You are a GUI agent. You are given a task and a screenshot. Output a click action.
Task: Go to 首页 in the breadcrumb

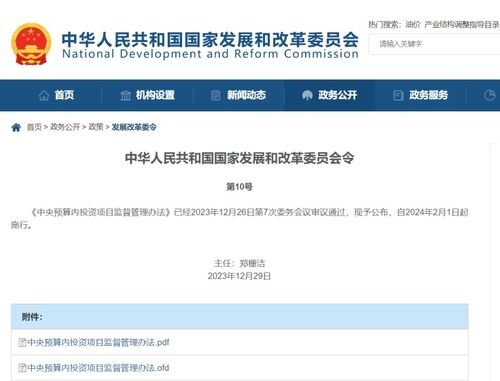tap(34, 127)
